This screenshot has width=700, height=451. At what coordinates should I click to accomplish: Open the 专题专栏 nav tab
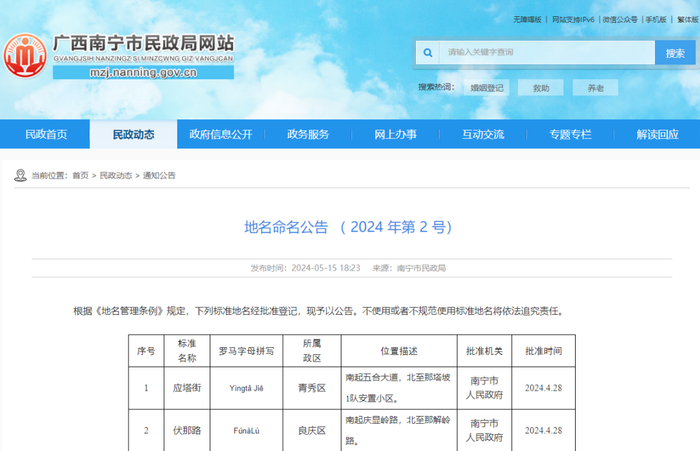(x=570, y=134)
